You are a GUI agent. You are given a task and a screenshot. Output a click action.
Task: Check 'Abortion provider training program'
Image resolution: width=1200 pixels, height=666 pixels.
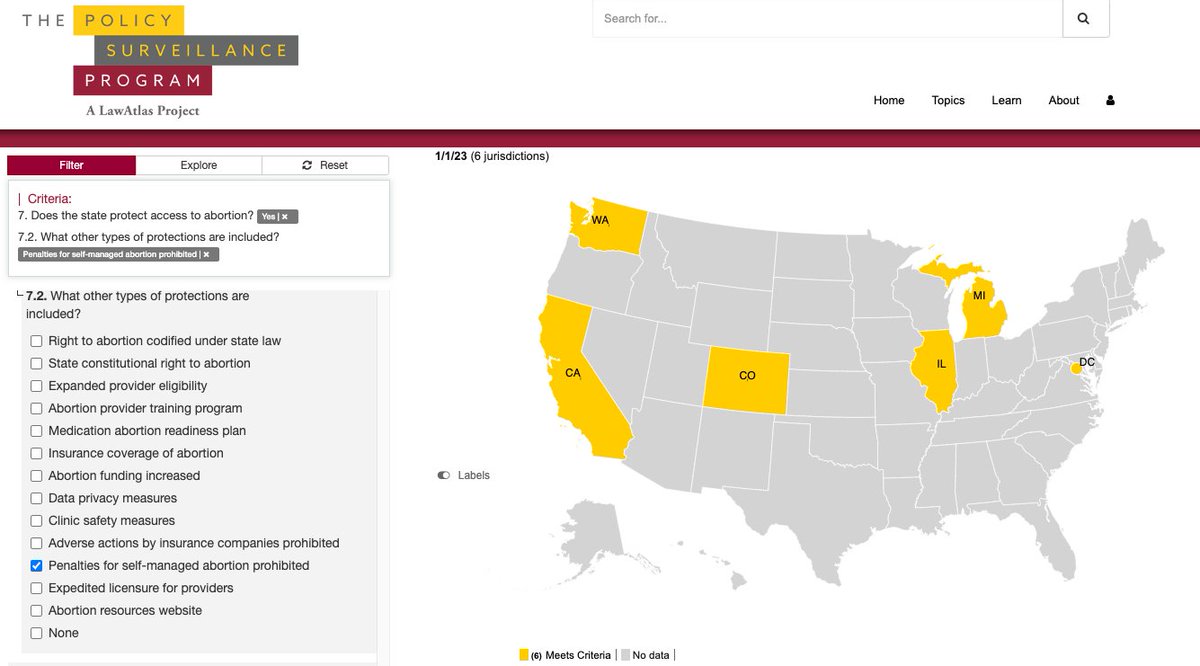tap(37, 408)
